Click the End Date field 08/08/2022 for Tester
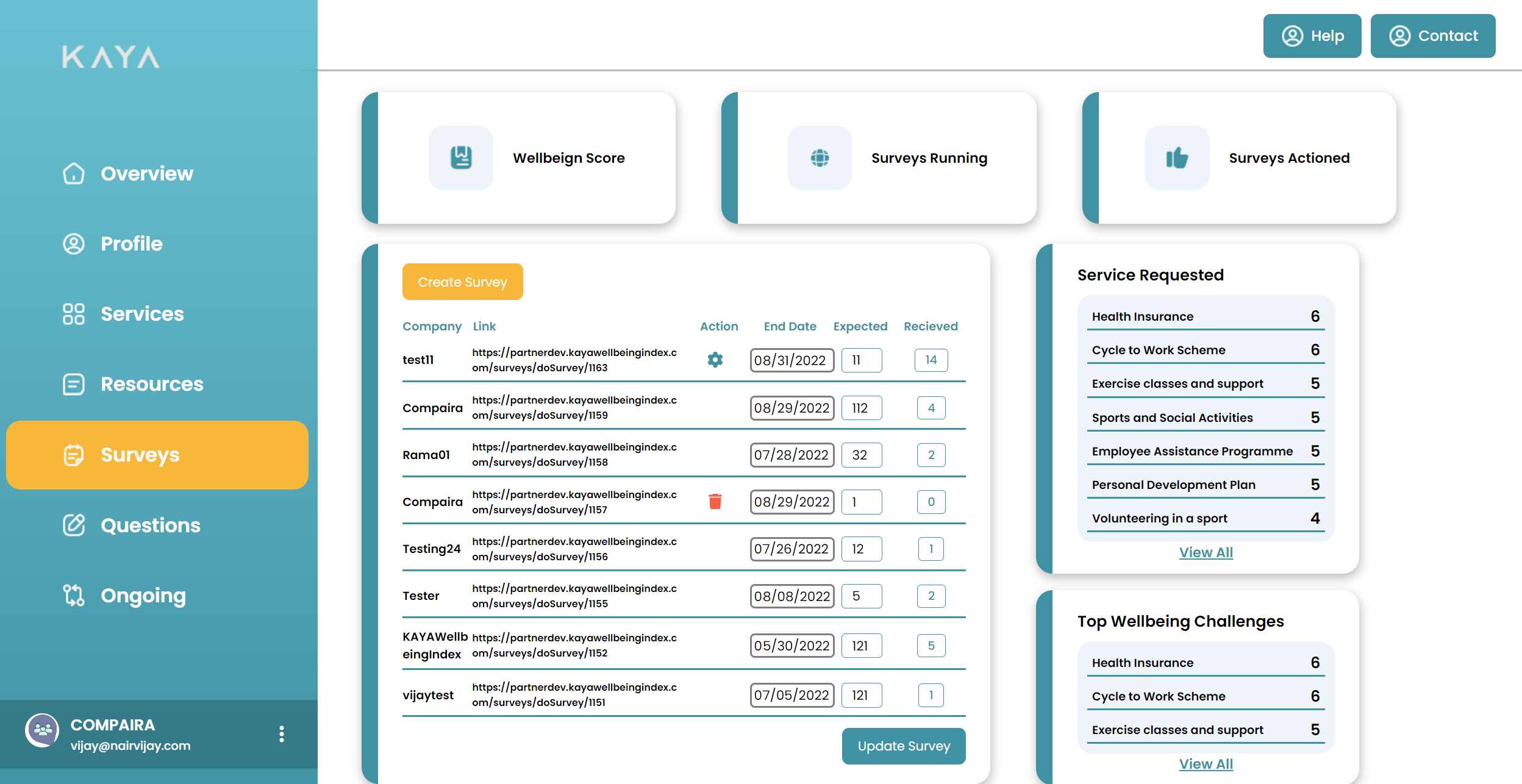The image size is (1522, 784). tap(792, 596)
